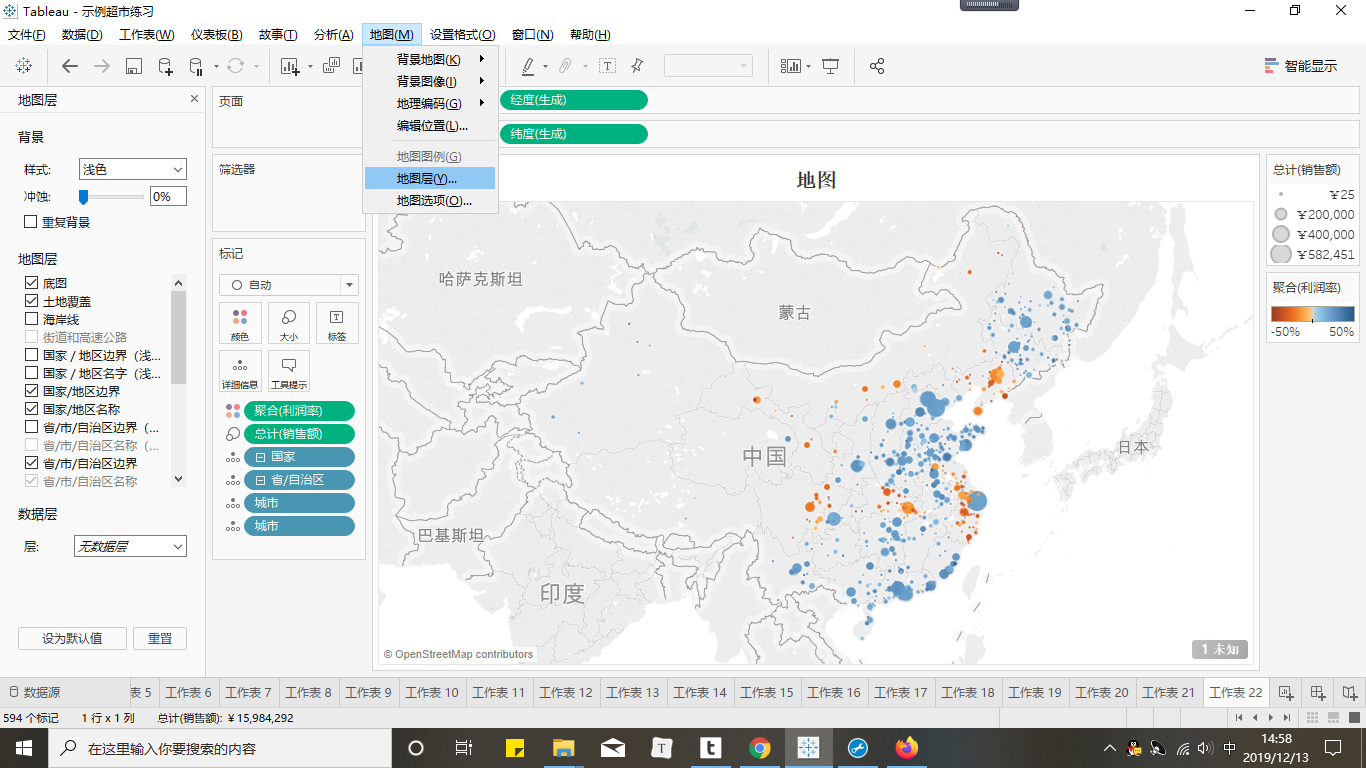Image resolution: width=1366 pixels, height=768 pixels.
Task: Click the presentation mode toolbar icon
Action: pos(830,66)
